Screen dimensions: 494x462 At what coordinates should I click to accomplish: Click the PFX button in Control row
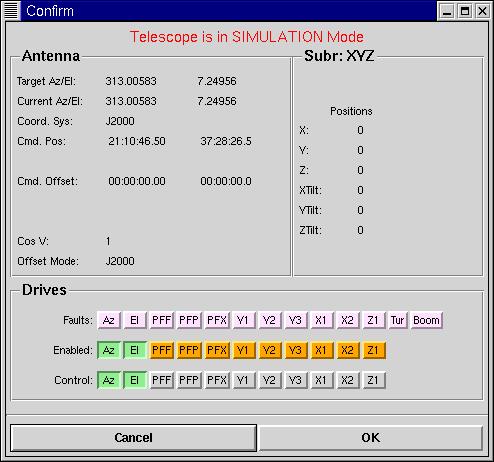pyautogui.click(x=217, y=380)
